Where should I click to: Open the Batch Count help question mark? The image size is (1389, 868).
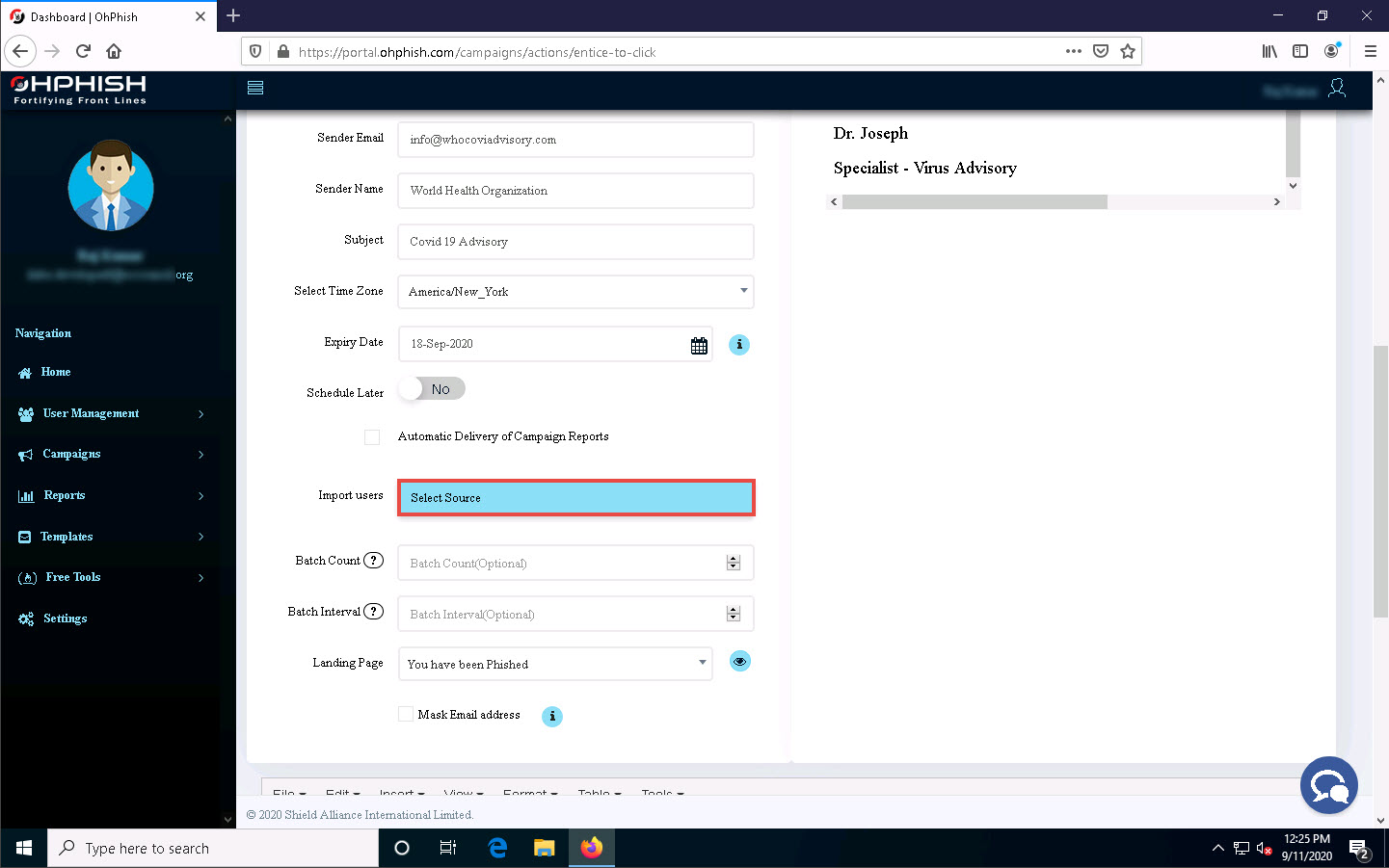pos(374,561)
